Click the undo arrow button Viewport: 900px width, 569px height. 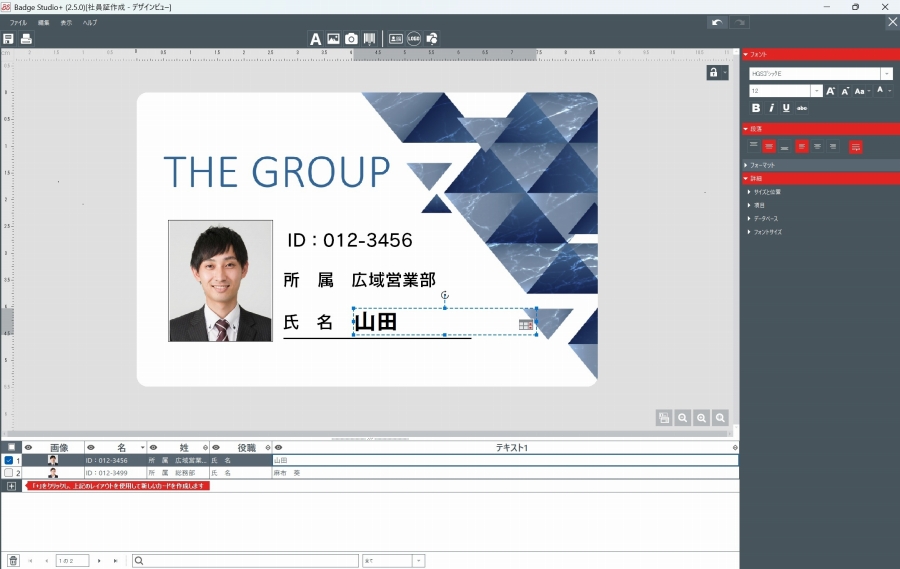[716, 22]
